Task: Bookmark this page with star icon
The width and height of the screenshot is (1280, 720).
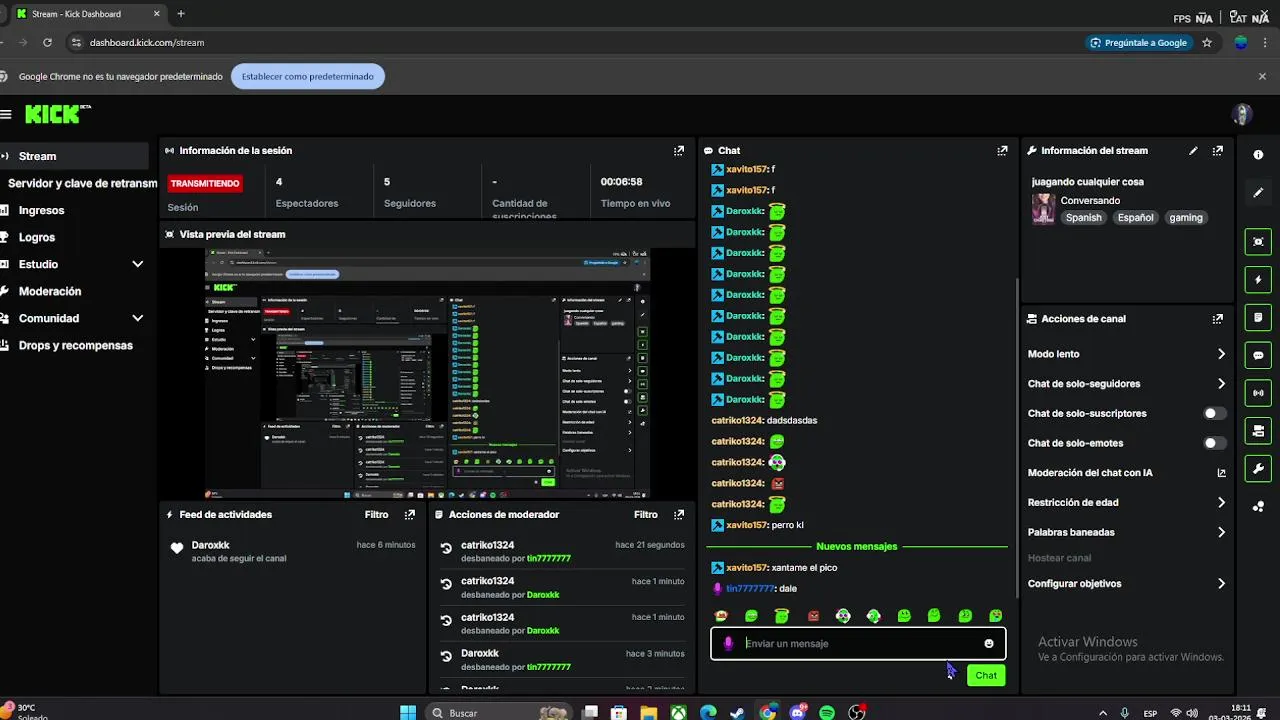Action: click(x=1207, y=43)
